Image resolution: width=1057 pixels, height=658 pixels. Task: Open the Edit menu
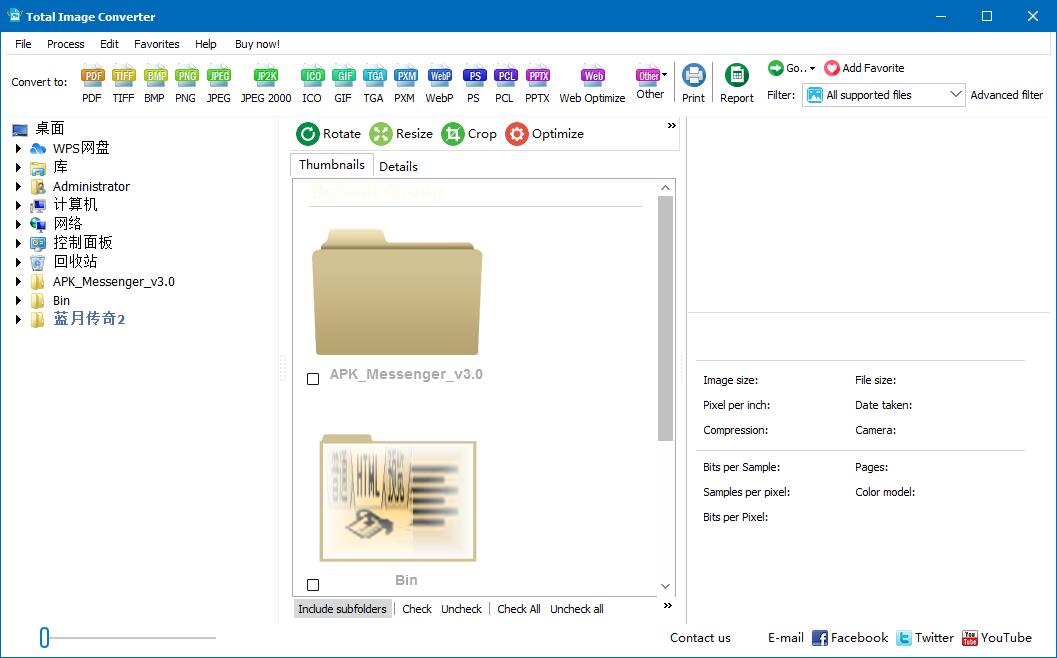[109, 44]
